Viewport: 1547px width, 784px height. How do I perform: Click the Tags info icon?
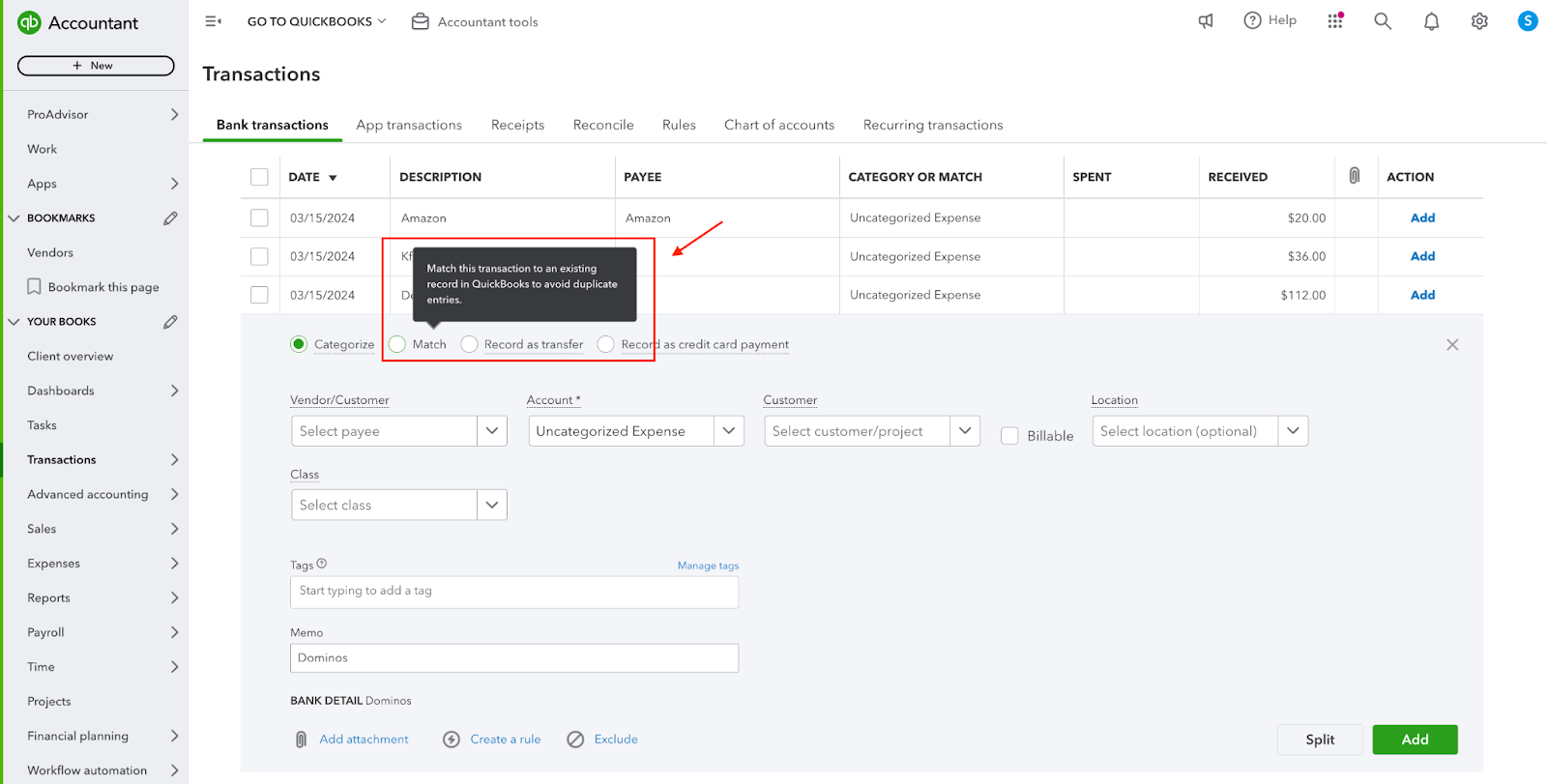tap(322, 564)
